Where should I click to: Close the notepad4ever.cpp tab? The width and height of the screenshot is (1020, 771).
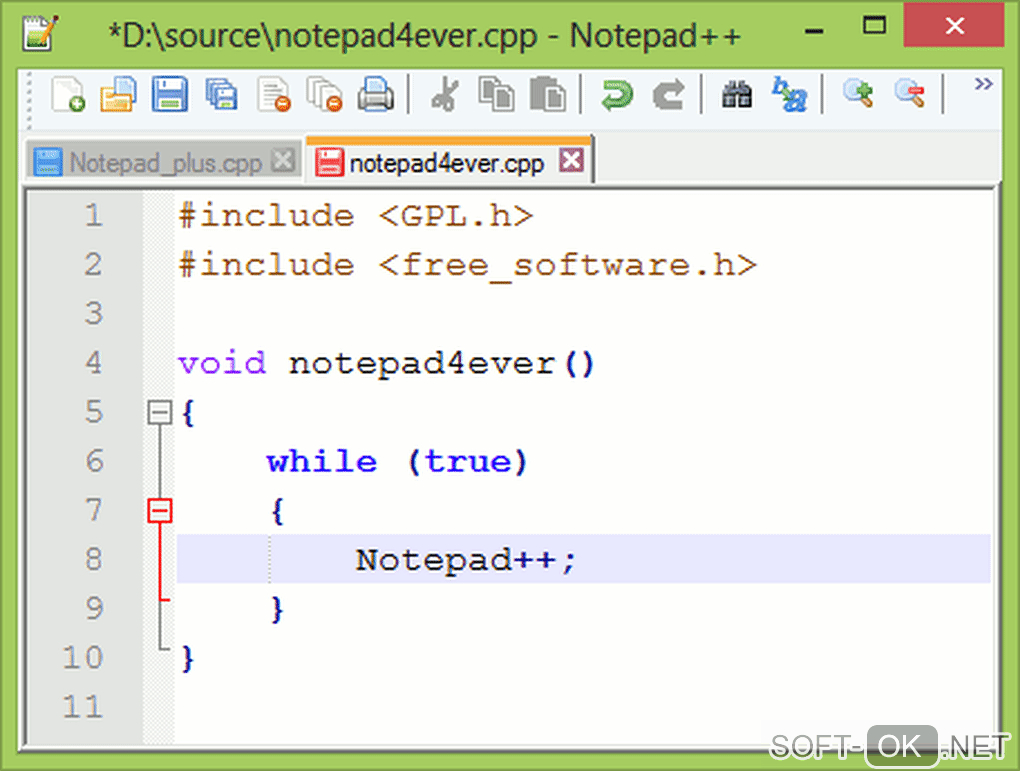click(572, 160)
